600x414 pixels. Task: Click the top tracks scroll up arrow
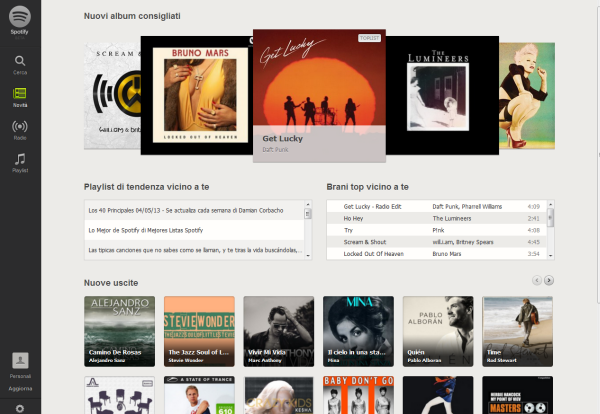tap(551, 204)
